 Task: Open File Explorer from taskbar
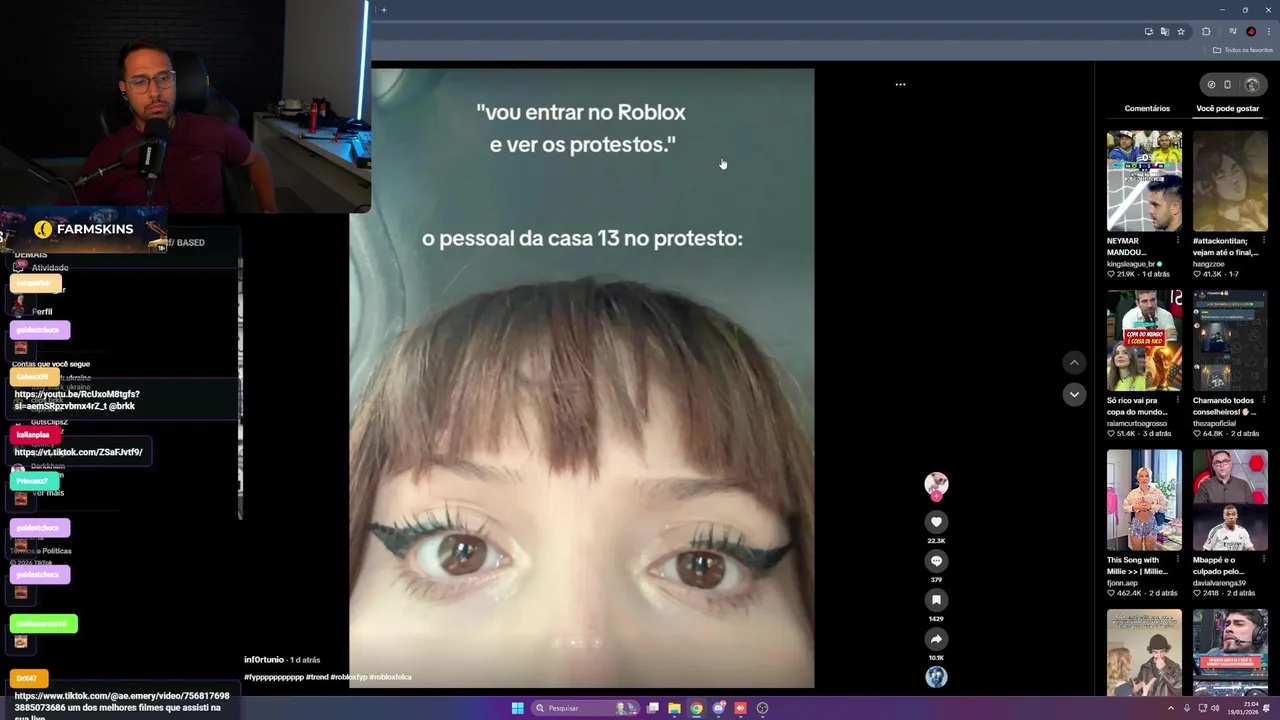[x=674, y=708]
